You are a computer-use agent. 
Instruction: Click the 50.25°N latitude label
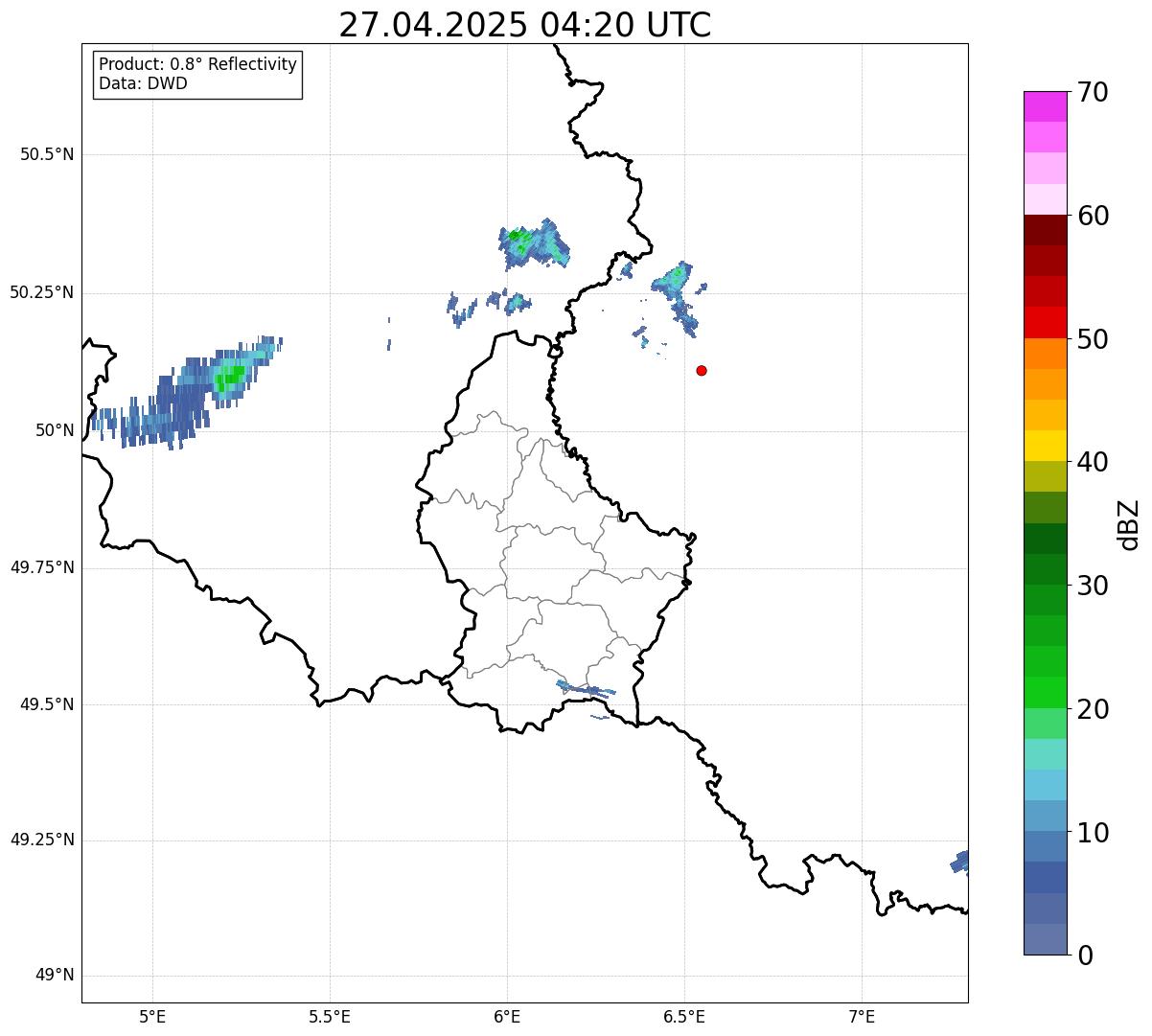42,292
